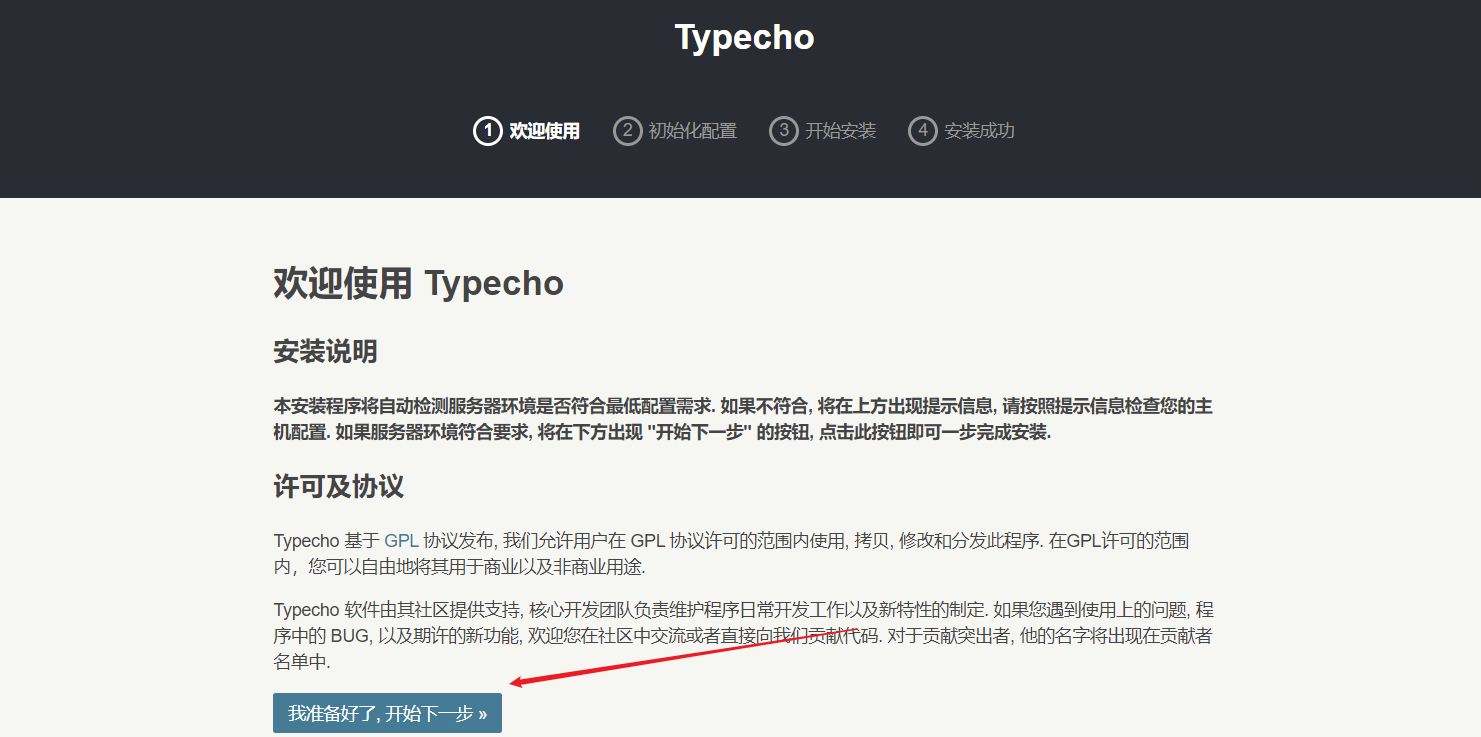1481x737 pixels.
Task: Click the paragraph starting 'Typecho 基于'
Action: click(x=731, y=554)
